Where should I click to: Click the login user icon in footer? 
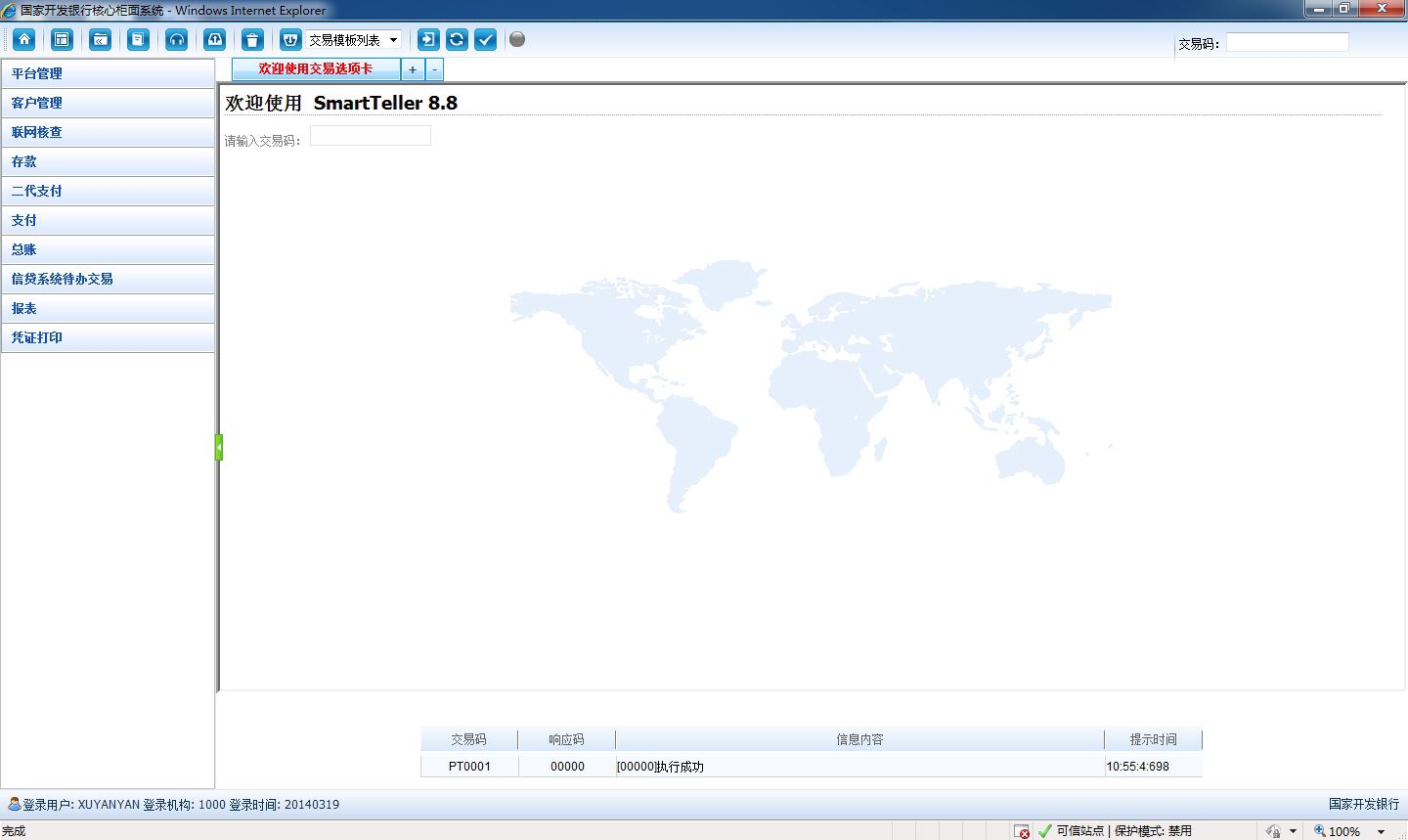[x=14, y=804]
